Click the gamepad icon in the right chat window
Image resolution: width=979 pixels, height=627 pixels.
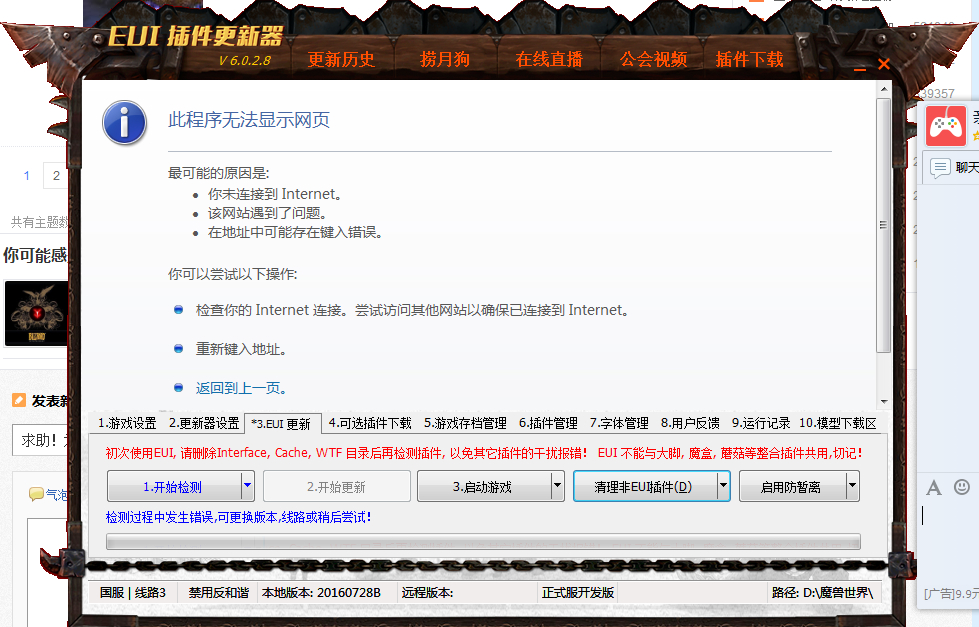[x=945, y=126]
